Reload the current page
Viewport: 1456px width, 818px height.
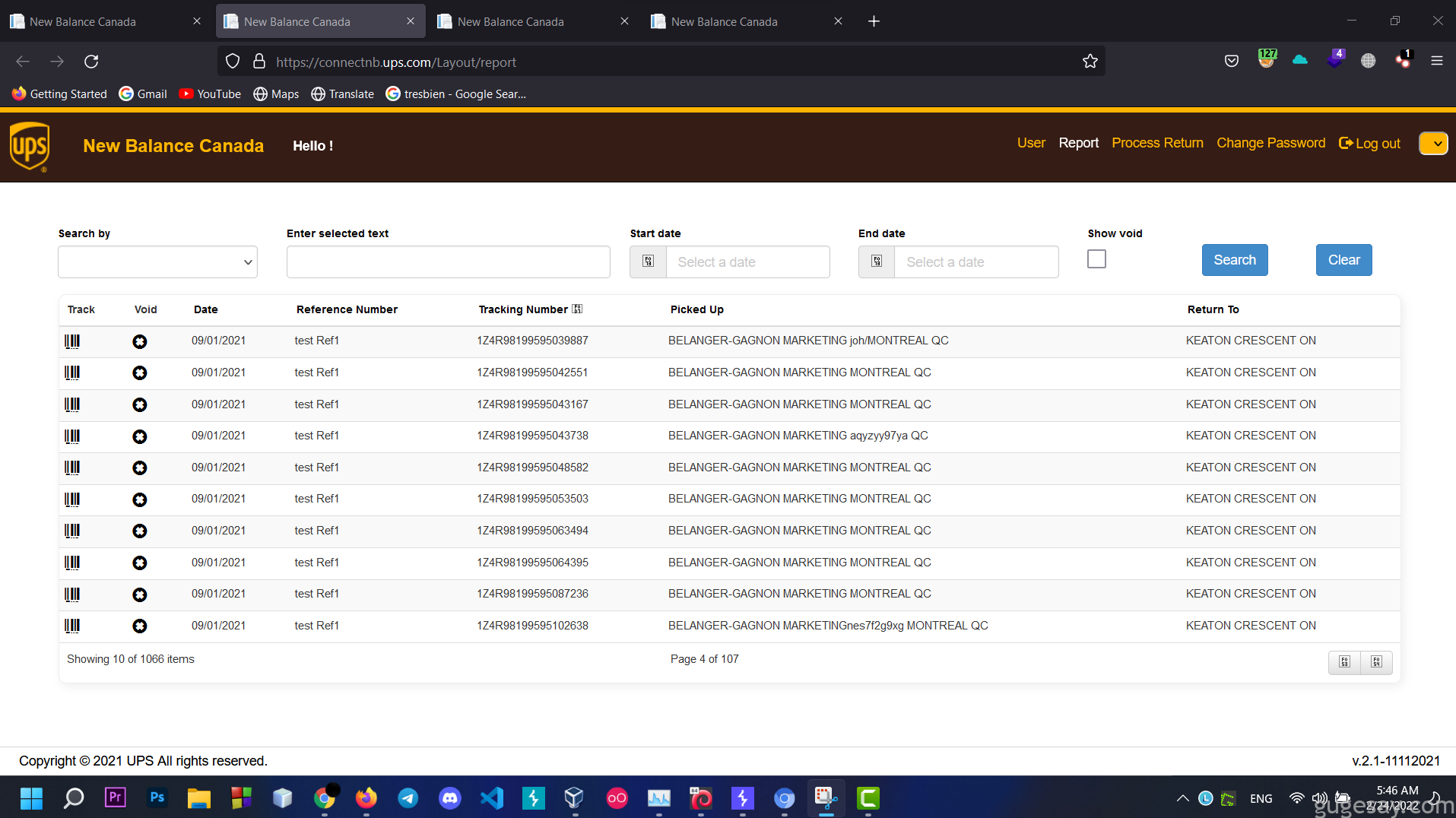coord(91,62)
